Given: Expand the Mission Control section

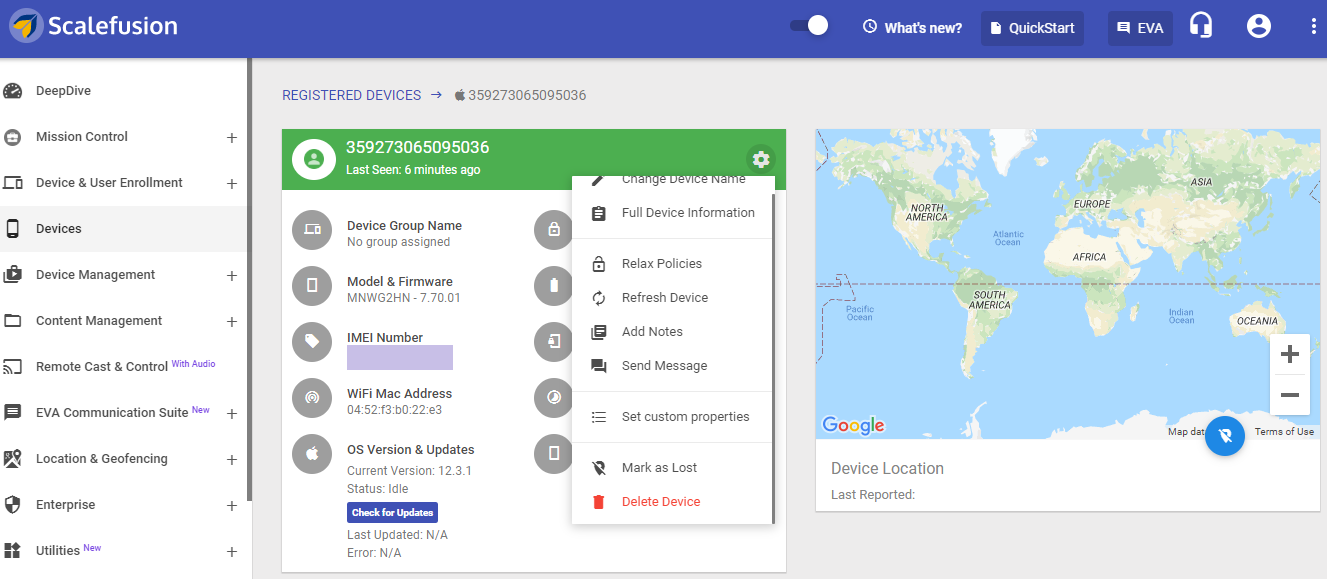Looking at the screenshot, I should [x=232, y=138].
